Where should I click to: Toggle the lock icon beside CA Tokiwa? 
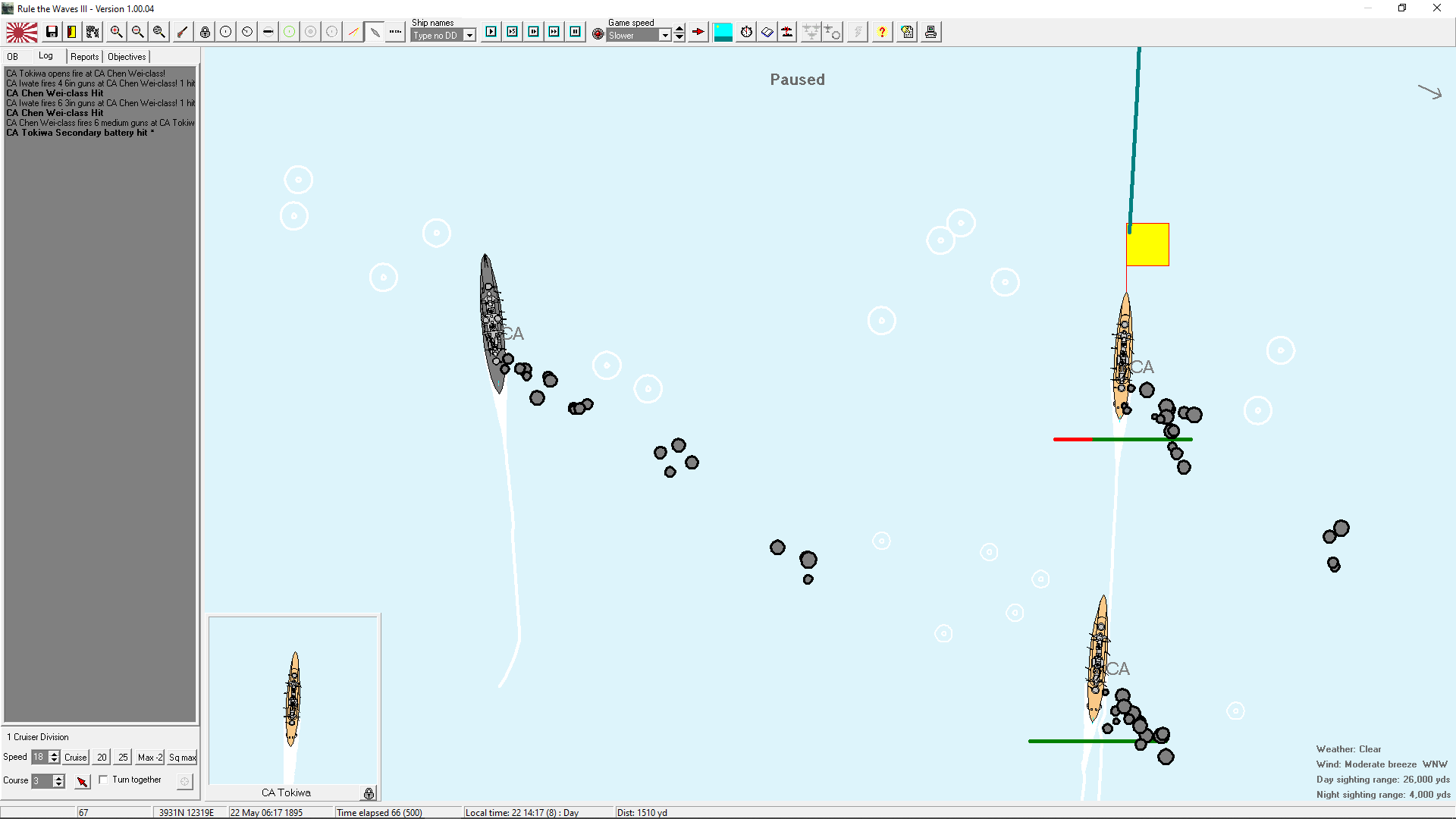tap(369, 793)
